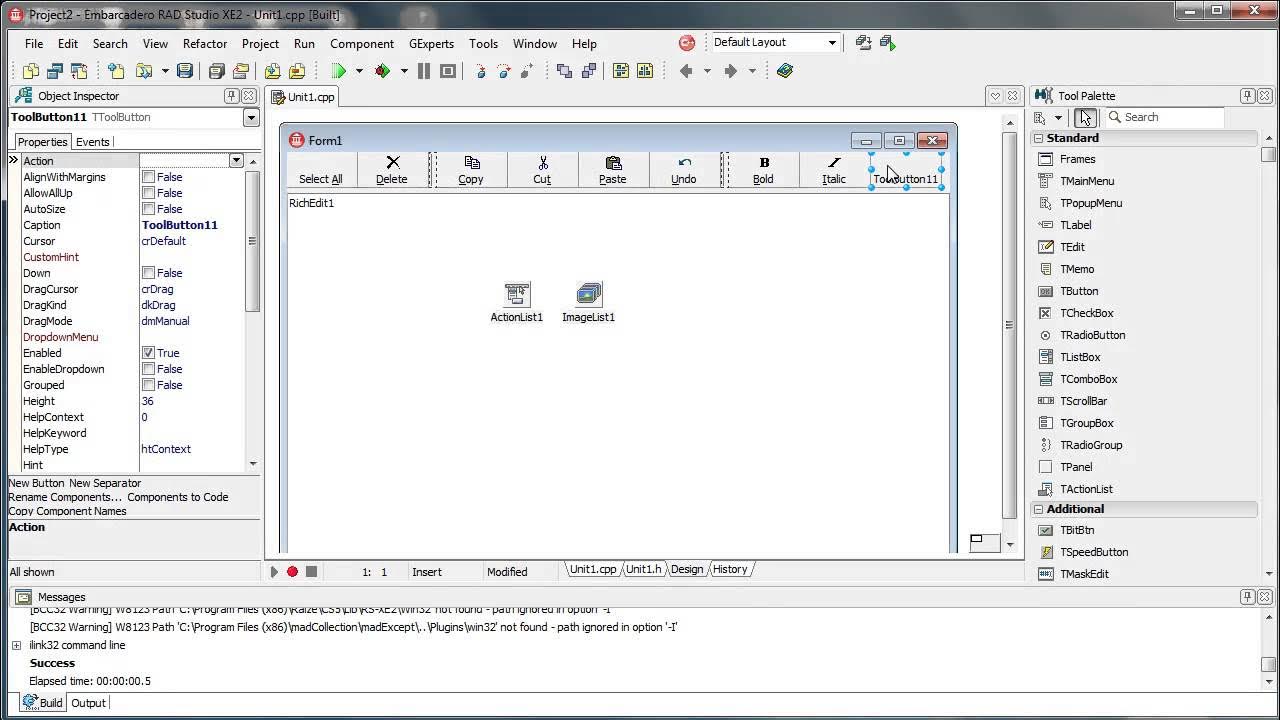This screenshot has width=1280, height=720.
Task: Click Rename Components... link
Action: pyautogui.click(x=65, y=497)
